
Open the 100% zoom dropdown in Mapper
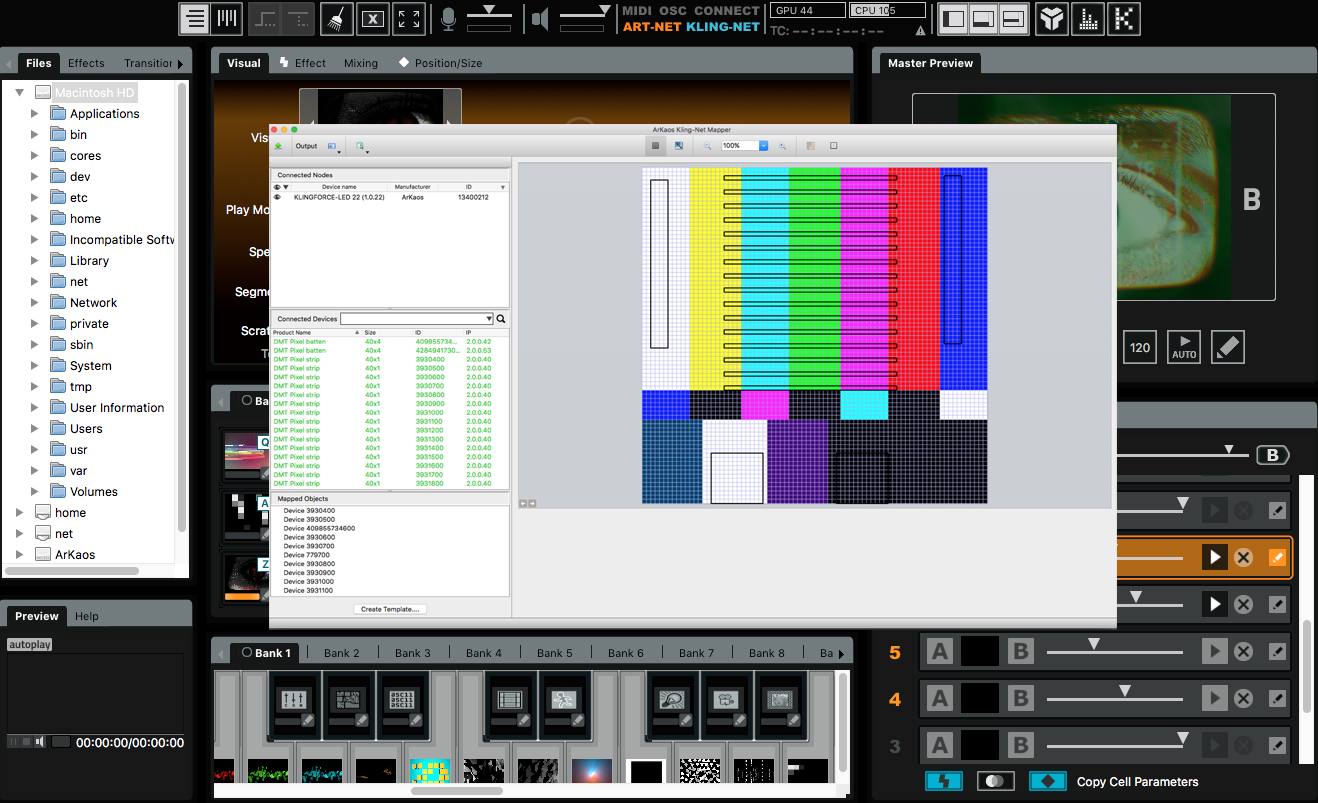(763, 146)
